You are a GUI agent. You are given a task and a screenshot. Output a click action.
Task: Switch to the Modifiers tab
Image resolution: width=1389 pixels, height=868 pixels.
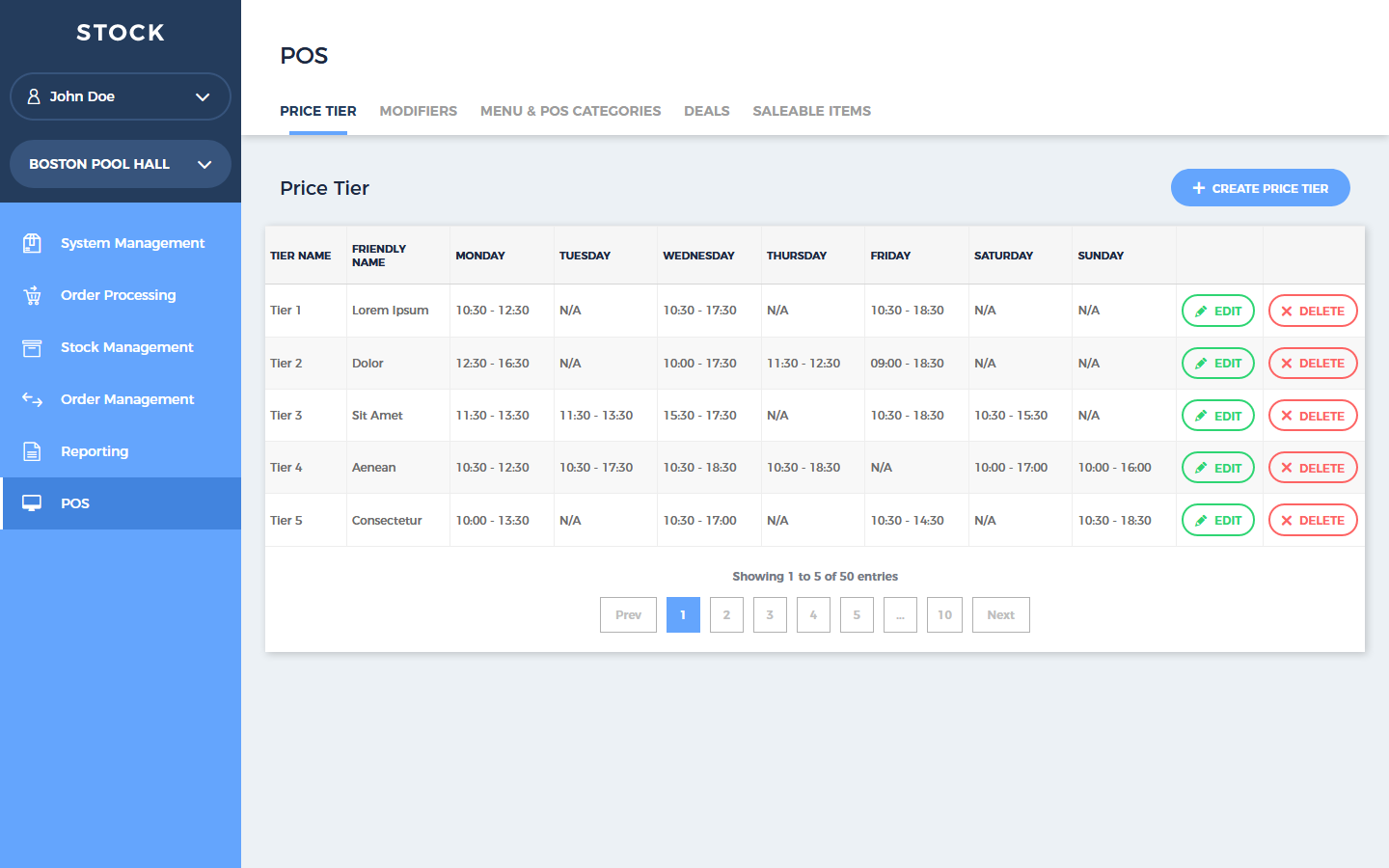(x=418, y=111)
